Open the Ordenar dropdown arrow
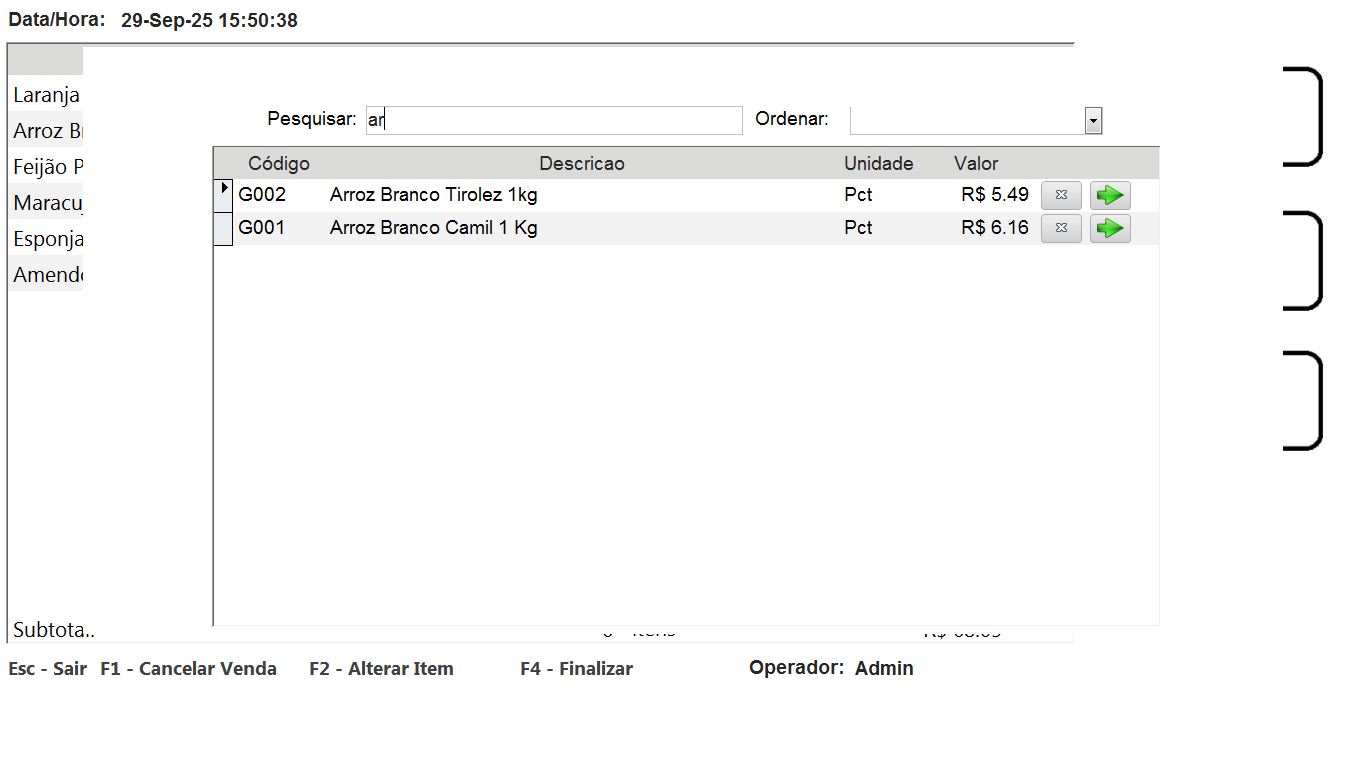 (1093, 120)
